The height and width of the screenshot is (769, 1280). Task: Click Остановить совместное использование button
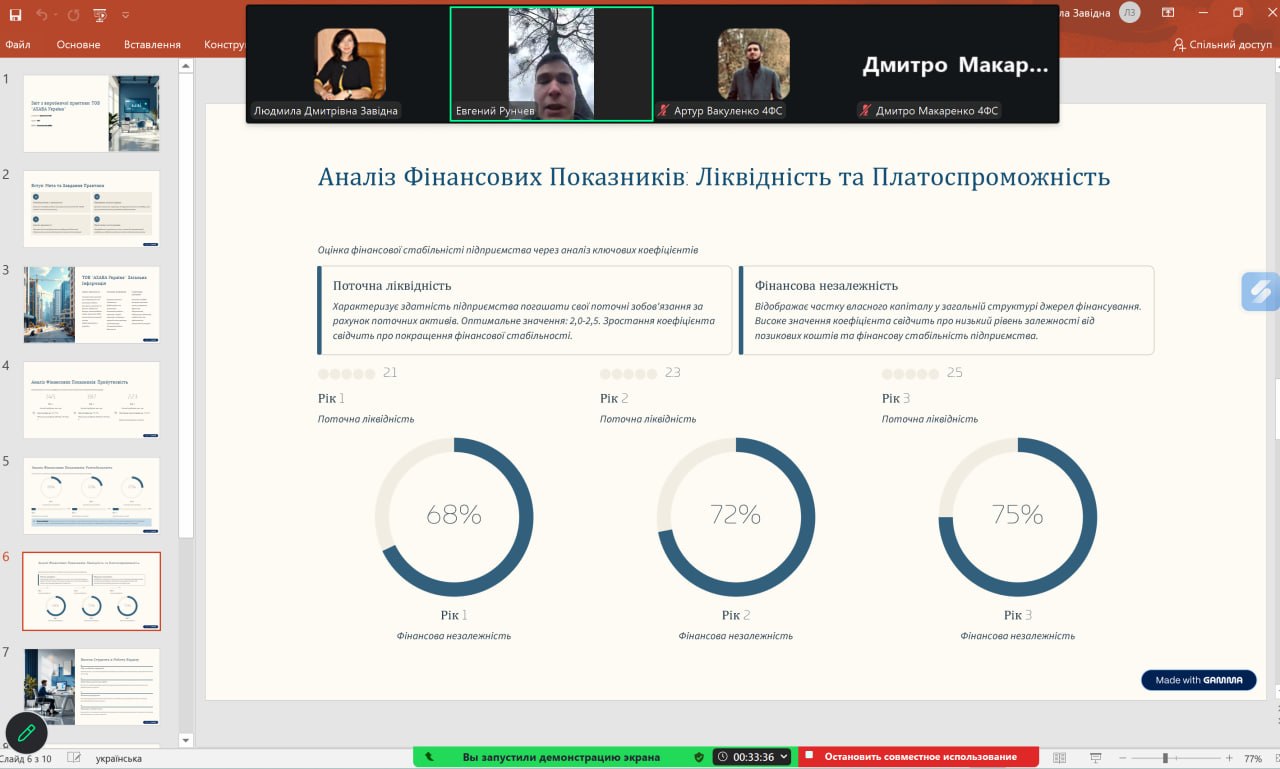[x=919, y=757]
